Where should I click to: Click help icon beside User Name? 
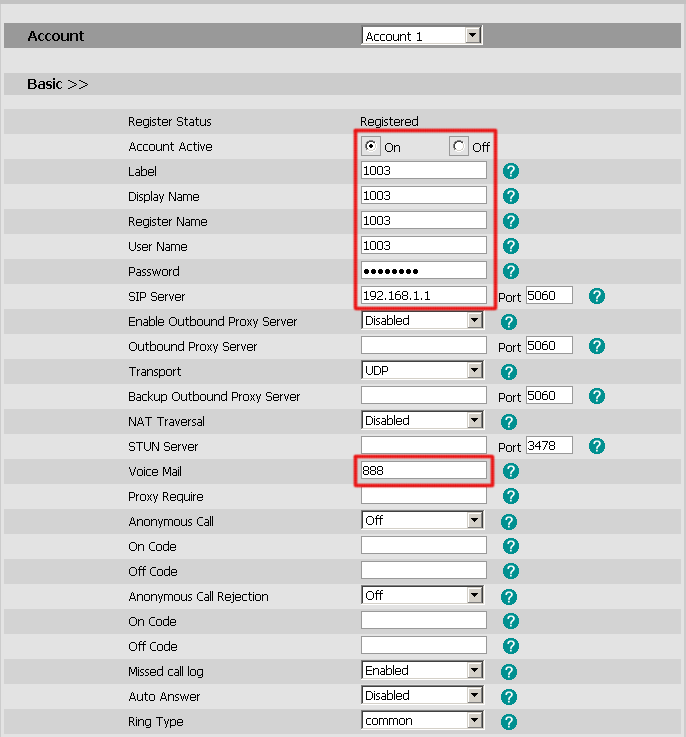(511, 246)
